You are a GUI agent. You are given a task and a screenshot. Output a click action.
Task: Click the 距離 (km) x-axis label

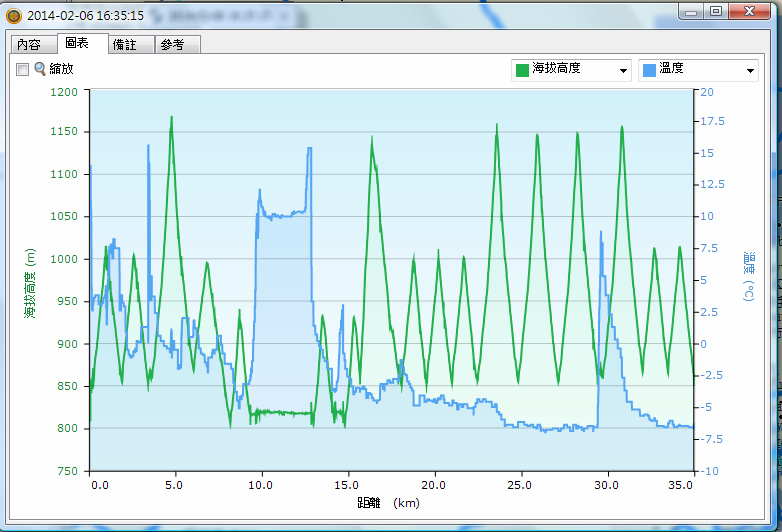[x=390, y=502]
